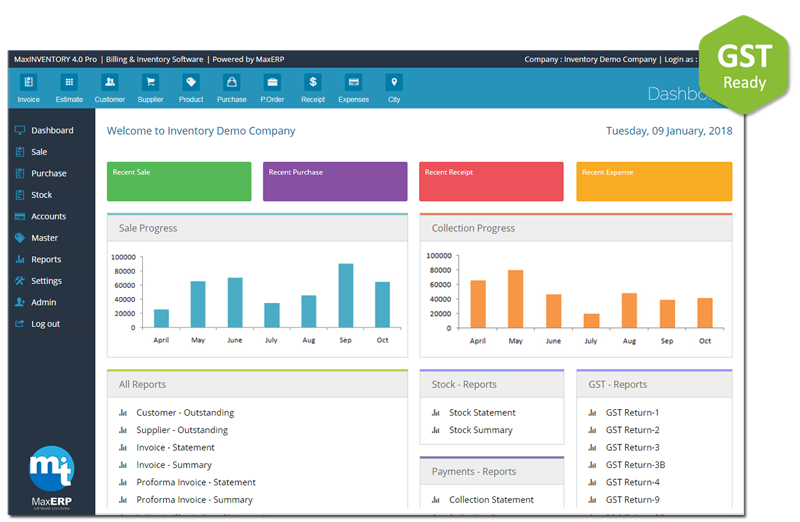800x522 pixels.
Task: Open Collection Statement report
Action: click(491, 500)
